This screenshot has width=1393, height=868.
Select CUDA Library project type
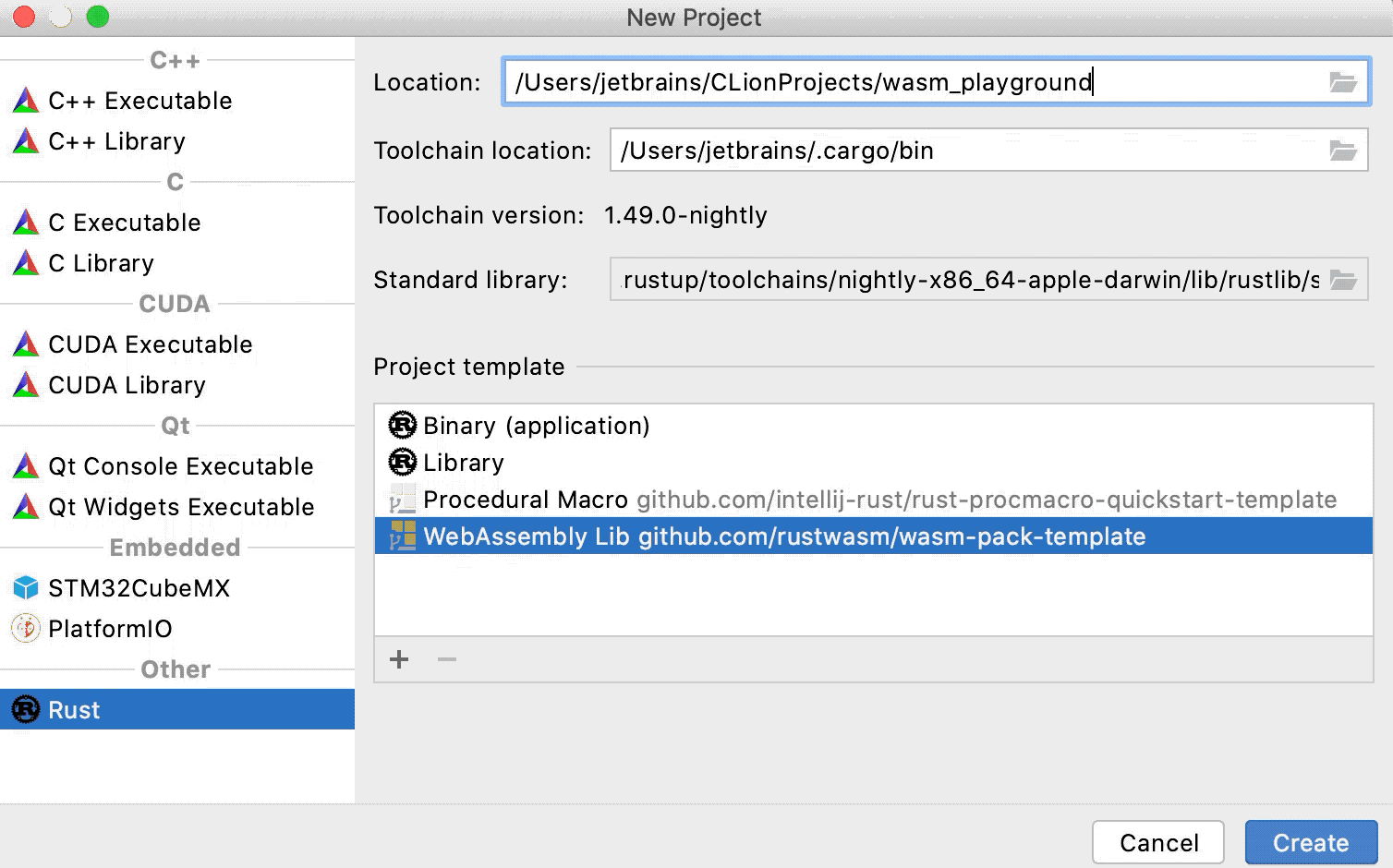(177, 385)
